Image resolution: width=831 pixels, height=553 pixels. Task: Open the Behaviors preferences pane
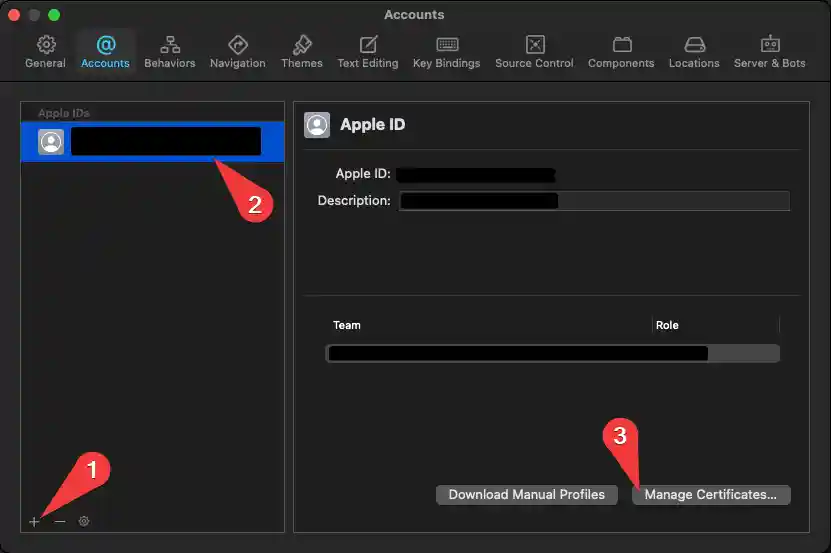169,51
